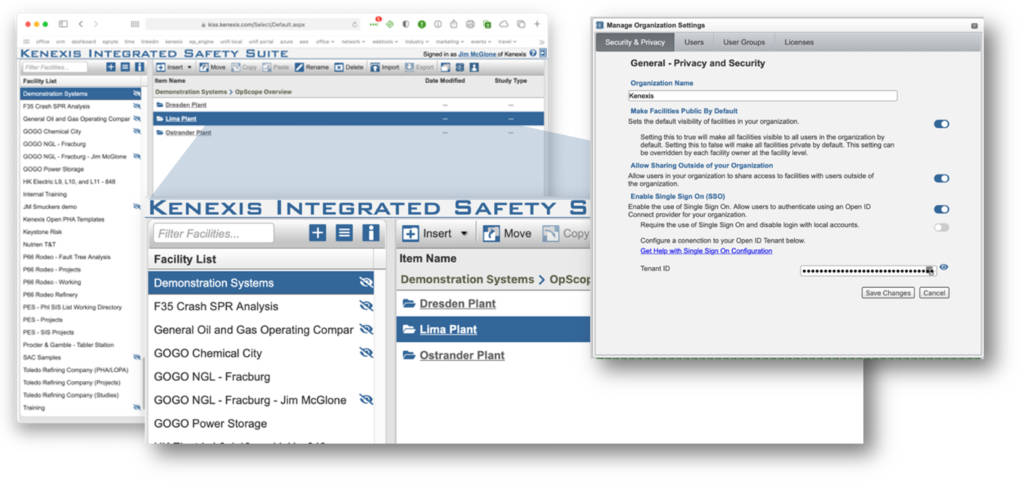
Task: Click Filter Facilities field in the magnified inset
Action: (x=213, y=233)
